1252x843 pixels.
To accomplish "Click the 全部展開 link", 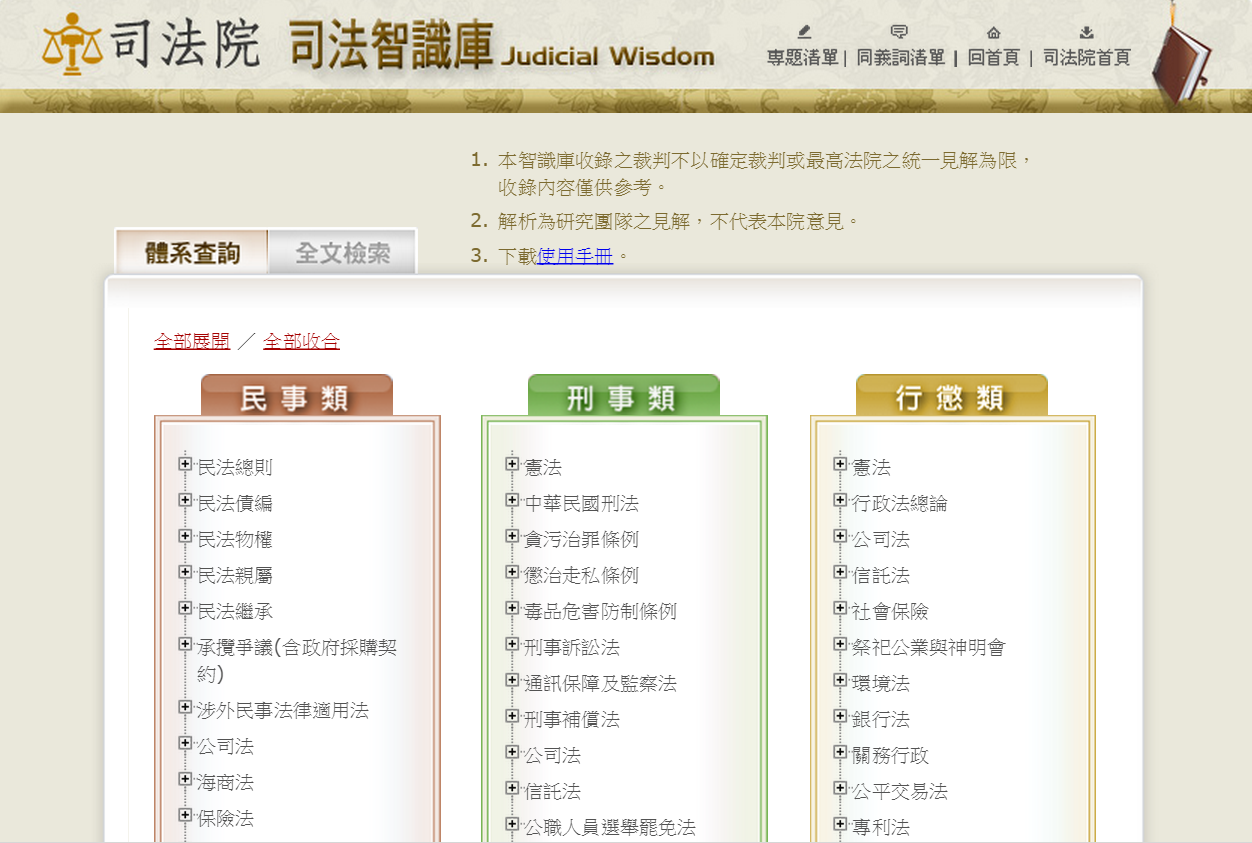I will pos(191,341).
